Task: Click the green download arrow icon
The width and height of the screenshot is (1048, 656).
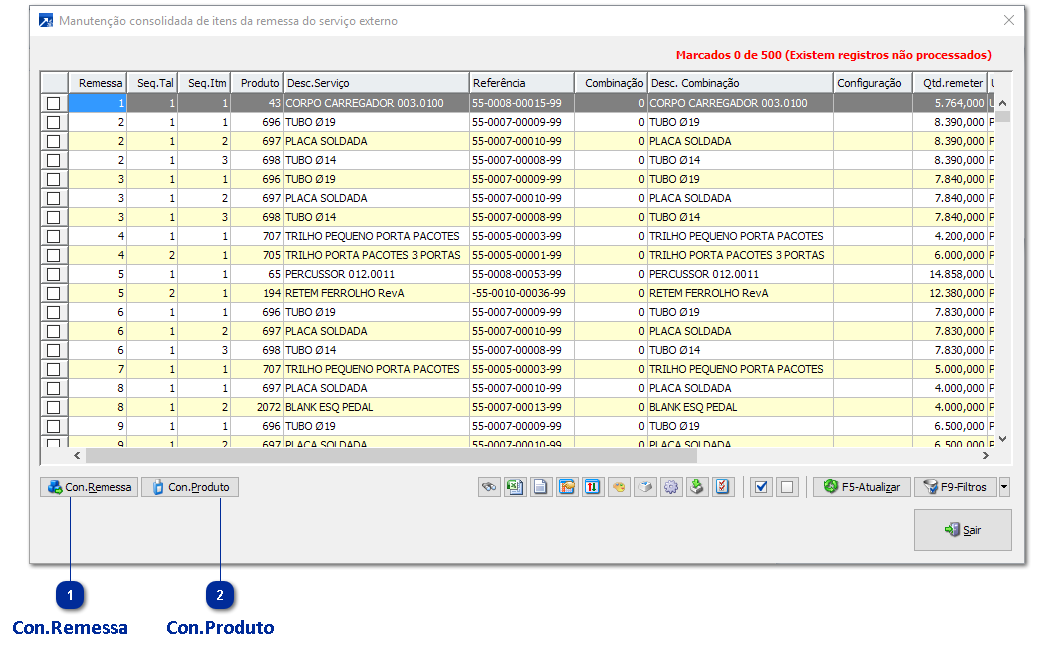Action: tap(696, 487)
